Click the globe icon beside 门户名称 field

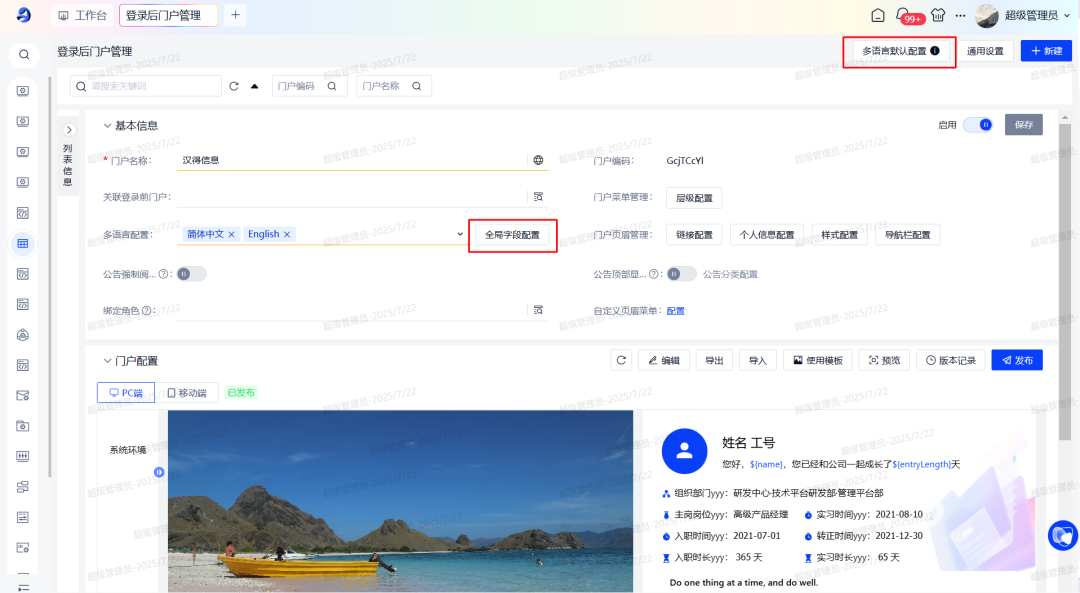click(x=538, y=160)
